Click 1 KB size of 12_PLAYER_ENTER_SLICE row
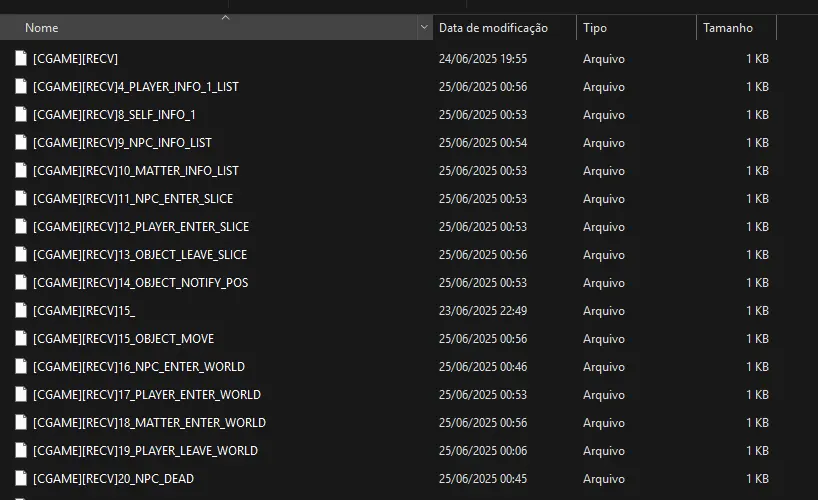The height and width of the screenshot is (500, 818). tap(757, 227)
